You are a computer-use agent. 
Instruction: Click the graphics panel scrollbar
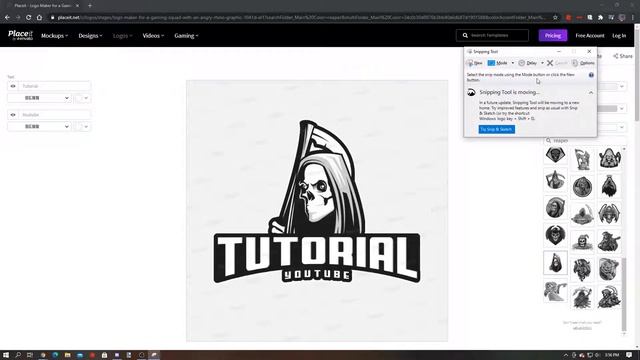click(x=624, y=294)
